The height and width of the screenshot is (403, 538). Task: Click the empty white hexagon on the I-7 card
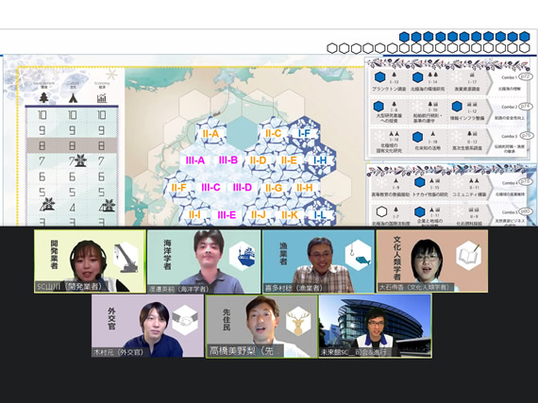[x=382, y=211]
